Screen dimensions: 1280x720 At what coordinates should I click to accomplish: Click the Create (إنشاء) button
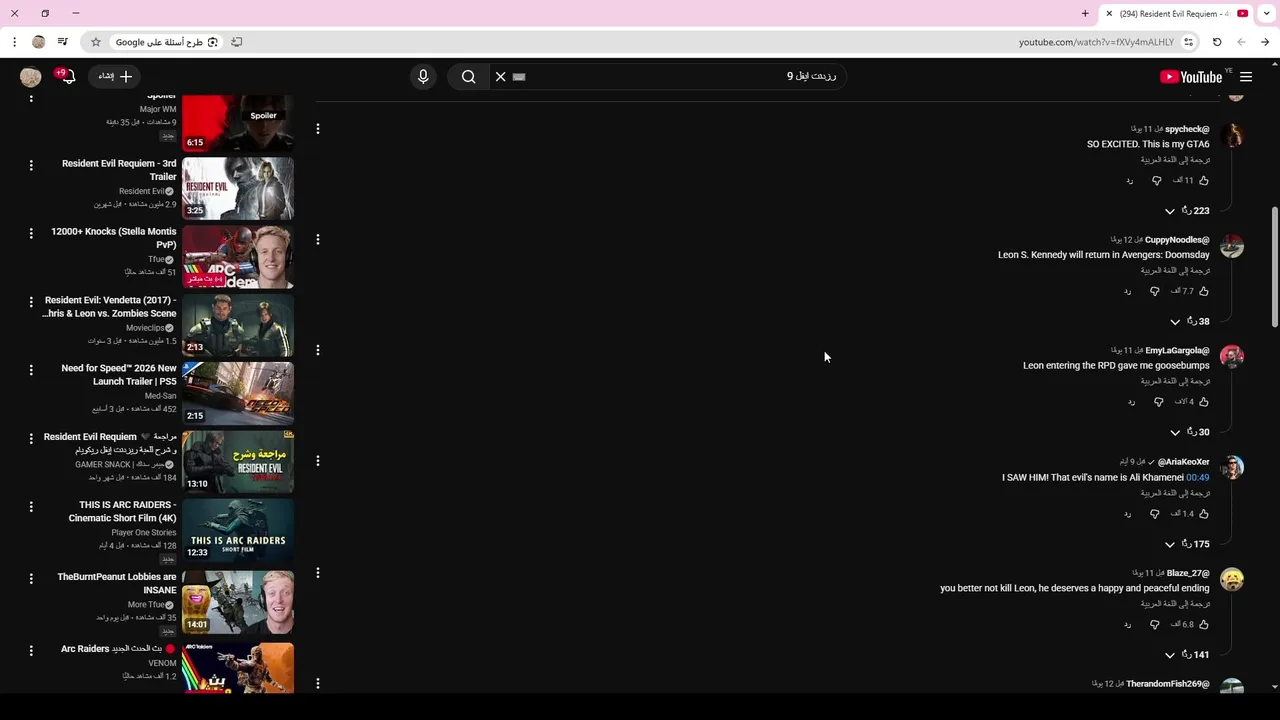point(115,77)
